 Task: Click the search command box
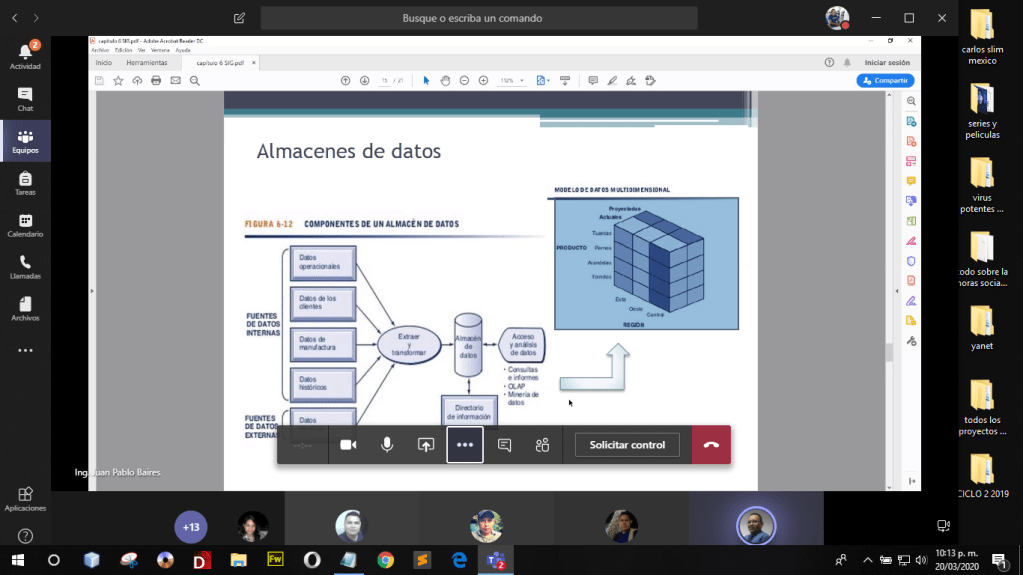(x=479, y=18)
